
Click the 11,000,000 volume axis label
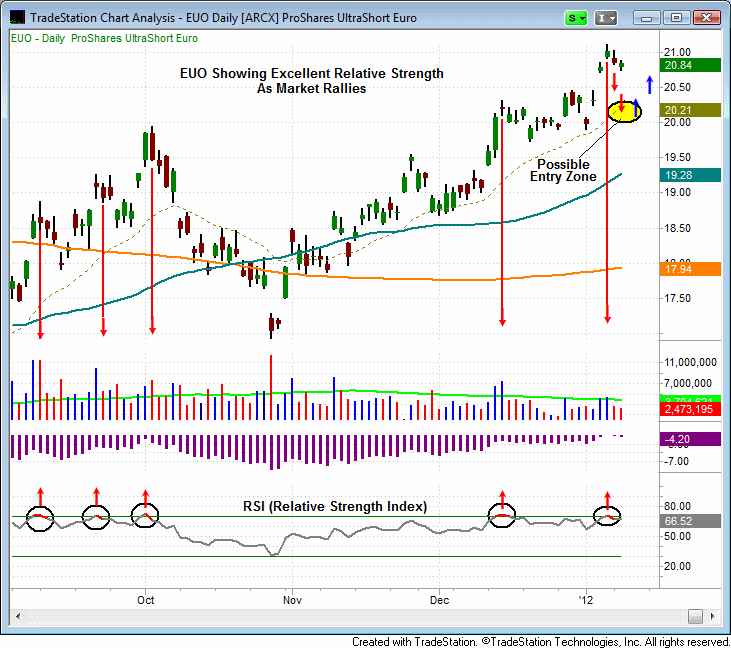click(x=690, y=362)
